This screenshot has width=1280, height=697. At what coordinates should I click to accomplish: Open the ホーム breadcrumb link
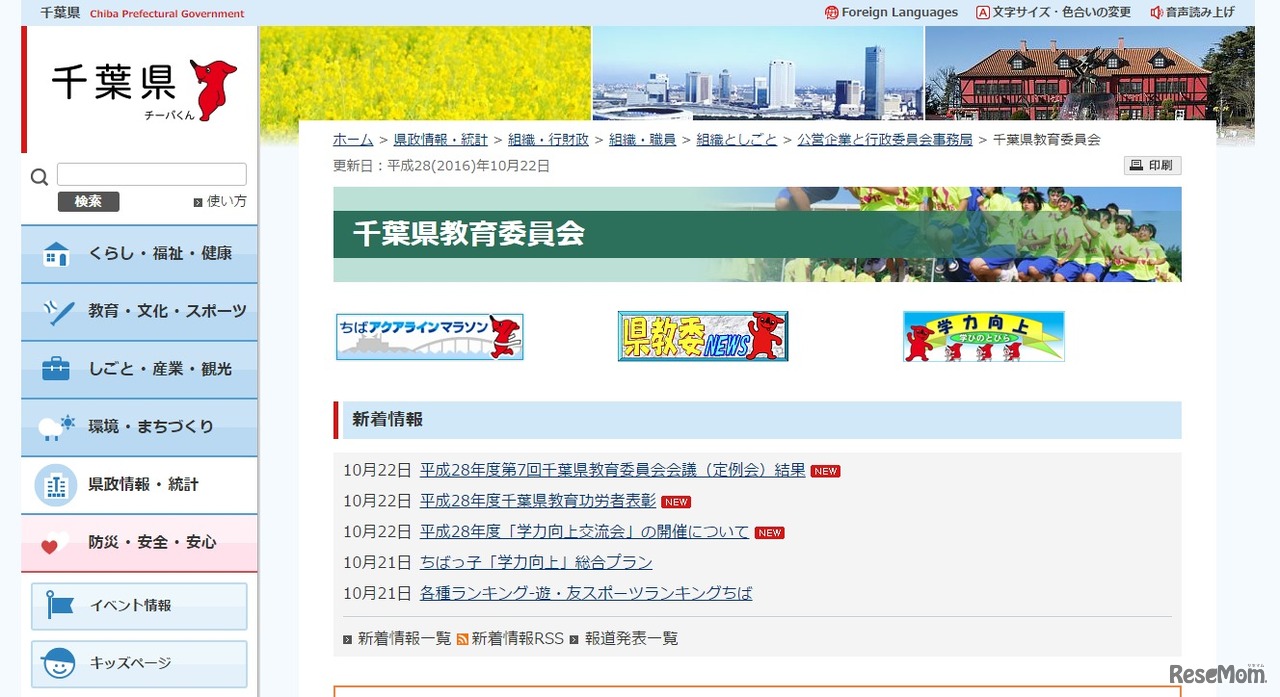(x=352, y=140)
